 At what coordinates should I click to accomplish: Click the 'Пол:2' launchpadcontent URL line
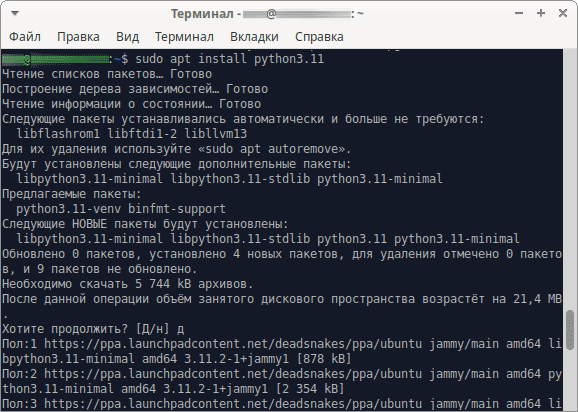click(x=282, y=374)
